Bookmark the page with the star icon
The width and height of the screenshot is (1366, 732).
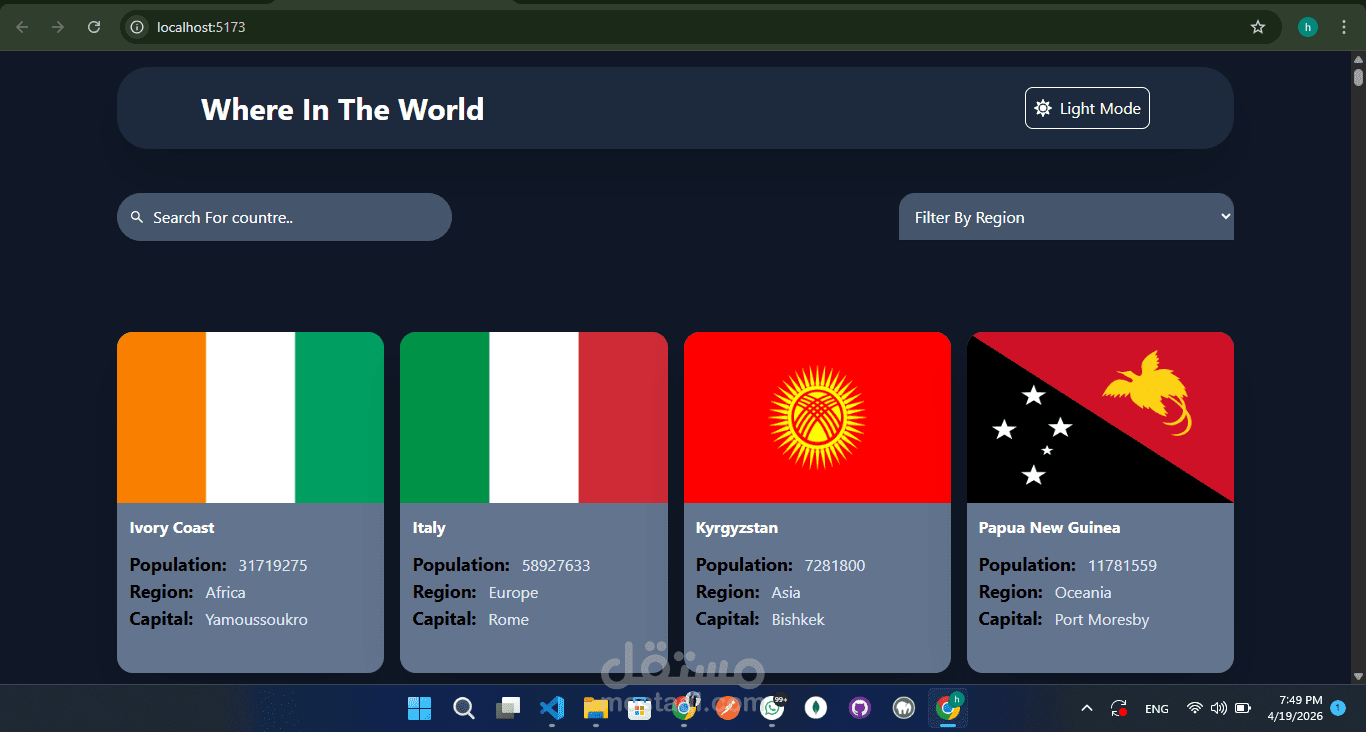click(x=1258, y=27)
